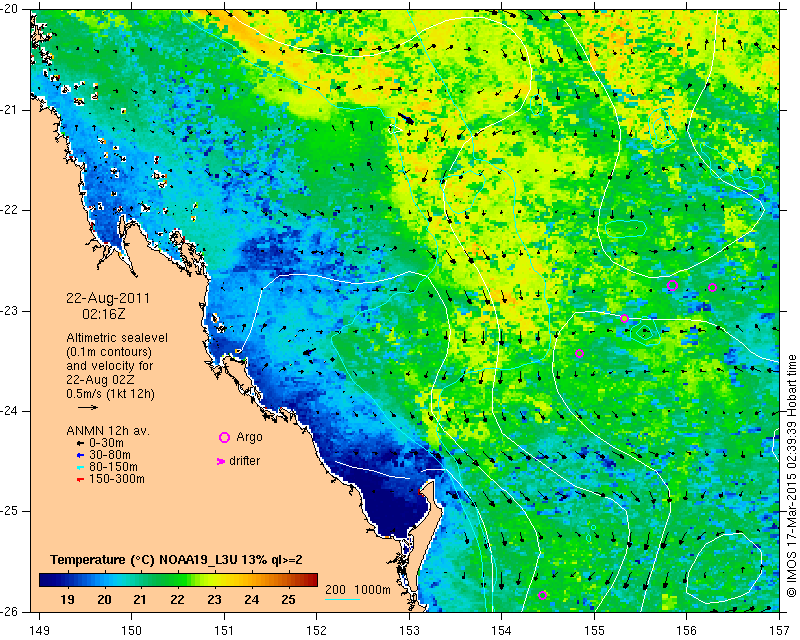The image size is (800, 640).
Task: Click longitude axis label '157'
Action: (780, 631)
